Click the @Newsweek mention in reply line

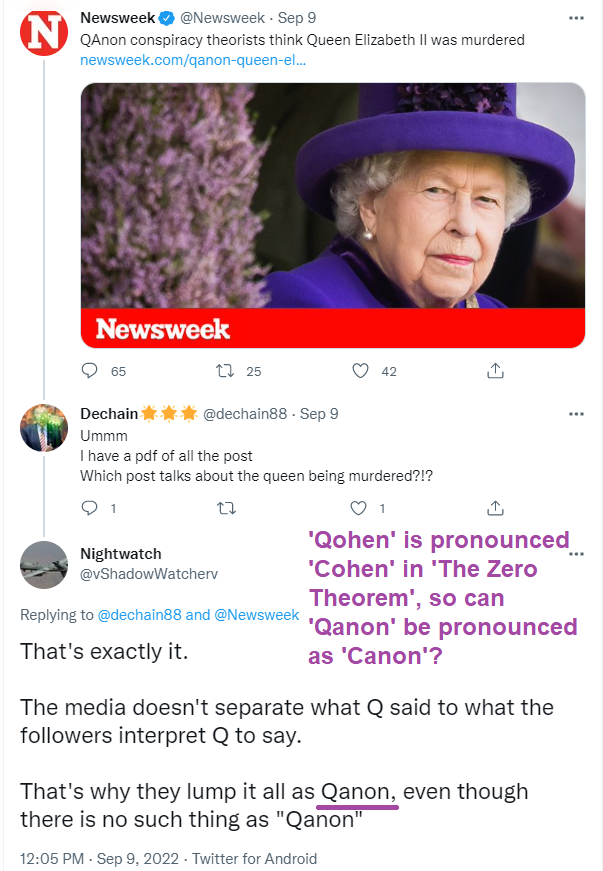257,615
